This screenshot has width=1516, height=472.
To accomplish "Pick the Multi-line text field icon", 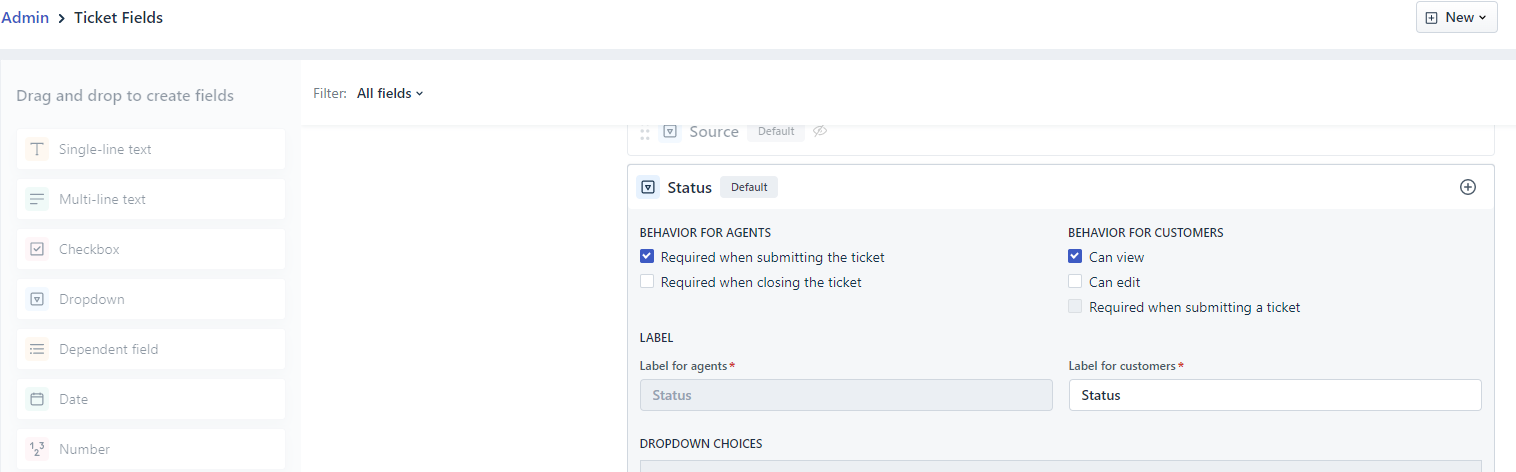I will [x=37, y=199].
